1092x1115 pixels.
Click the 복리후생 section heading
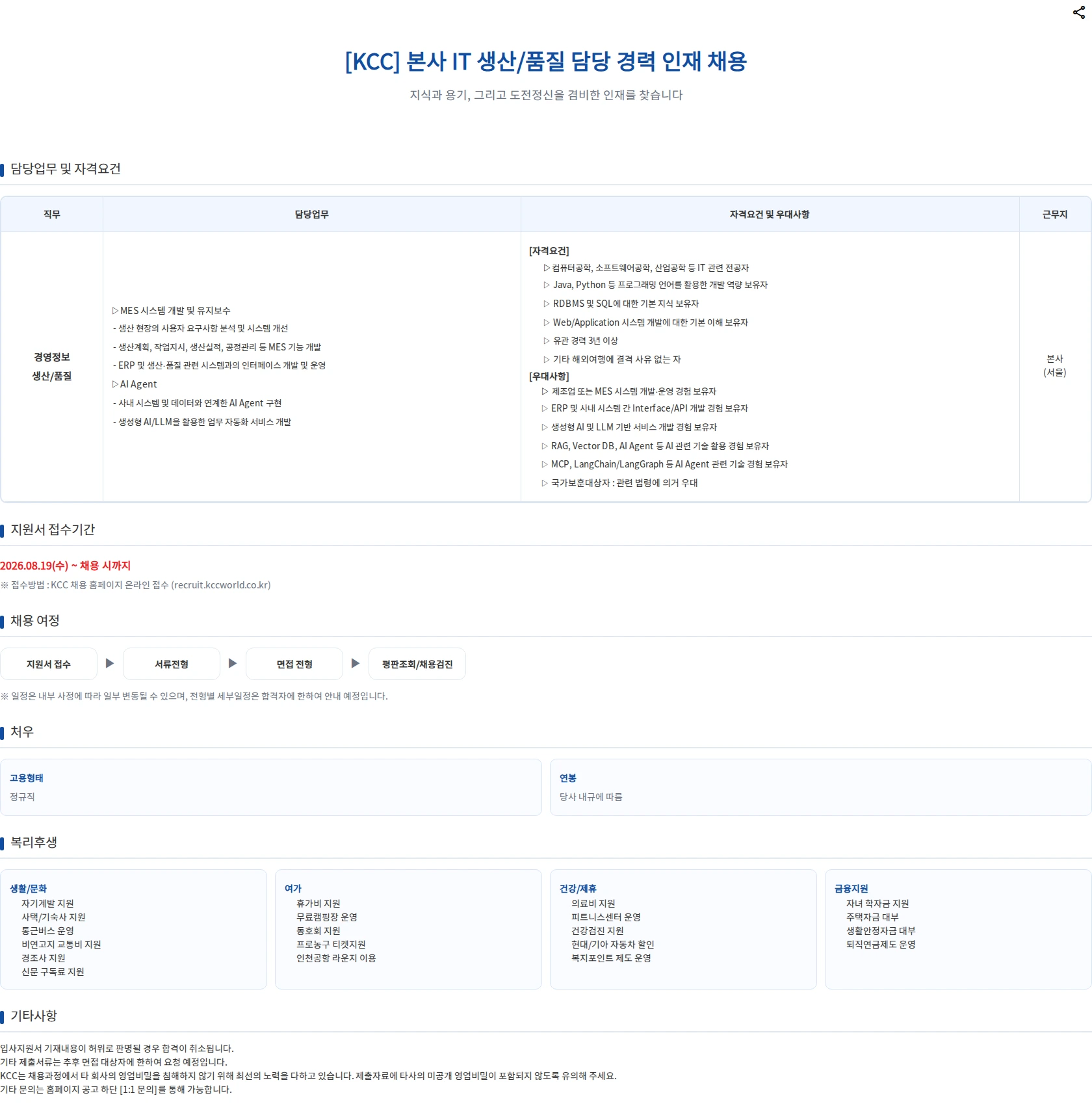[34, 843]
